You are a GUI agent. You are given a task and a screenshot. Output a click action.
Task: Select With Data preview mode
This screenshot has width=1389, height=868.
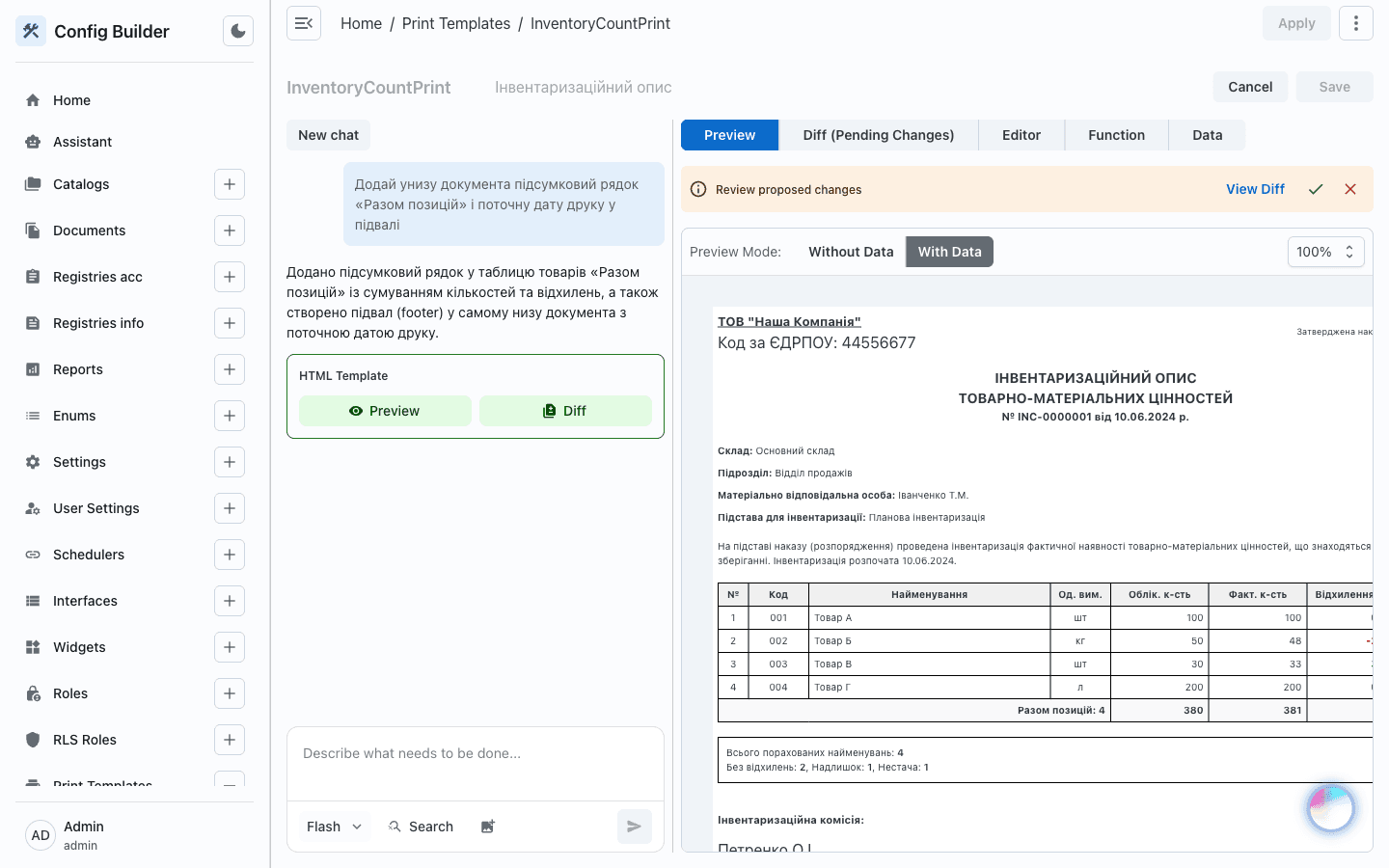(950, 252)
